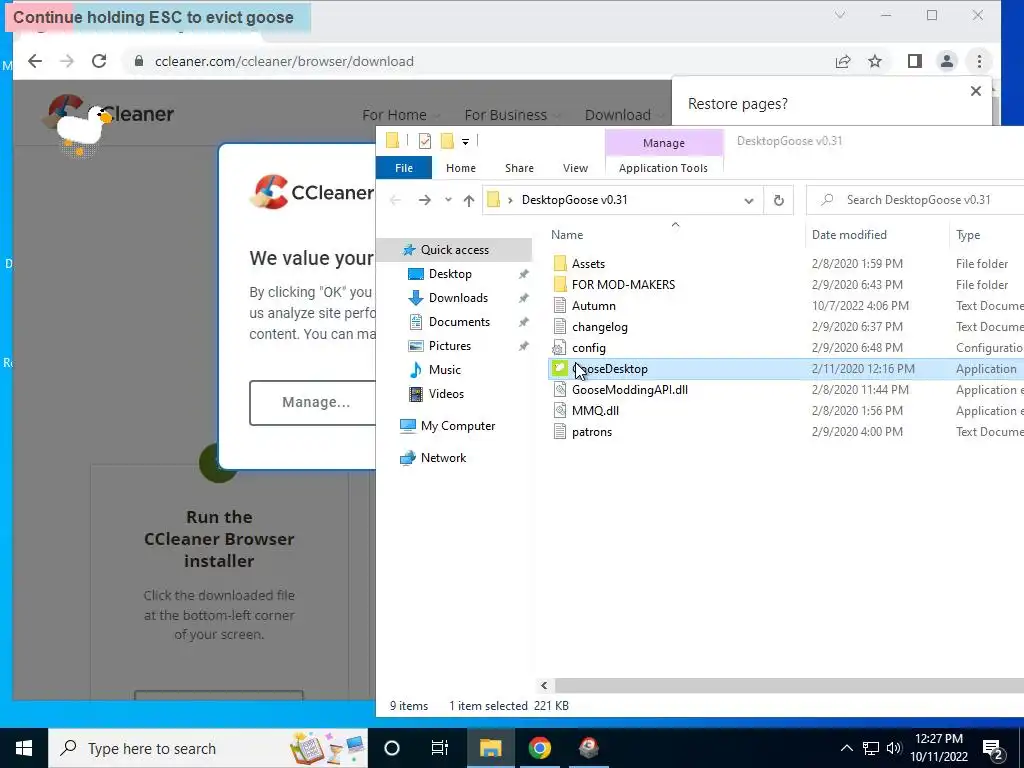
Task: Click the Properties quick access toolbar icon
Action: coord(424,141)
